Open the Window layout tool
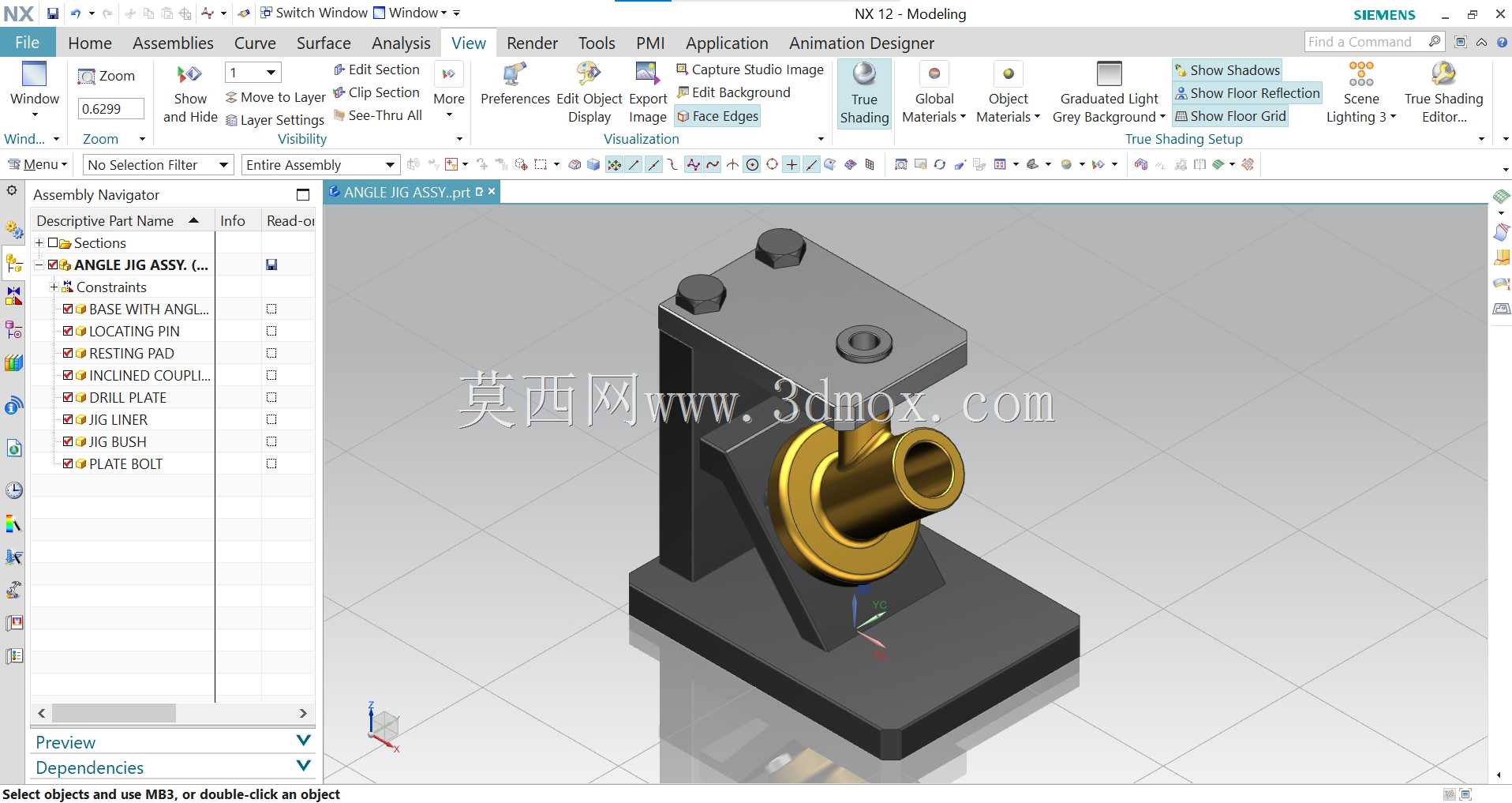 click(x=34, y=89)
